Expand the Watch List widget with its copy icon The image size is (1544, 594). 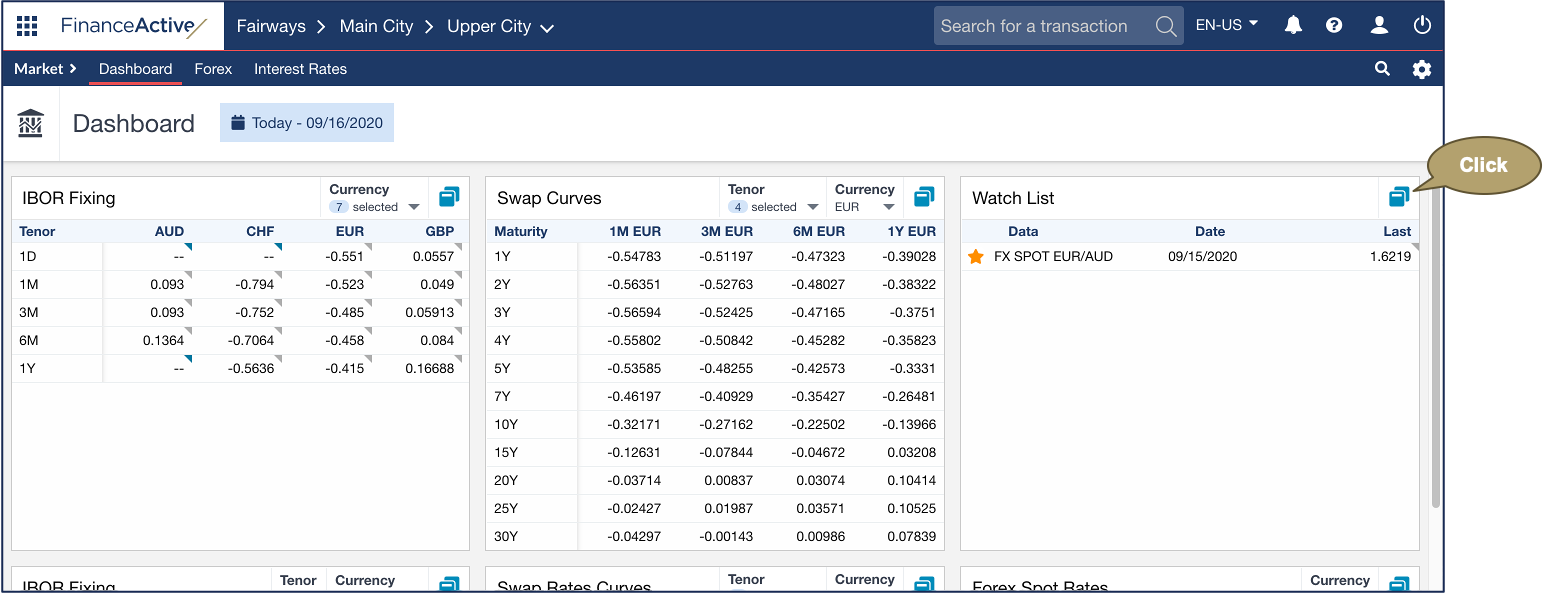tap(1398, 197)
